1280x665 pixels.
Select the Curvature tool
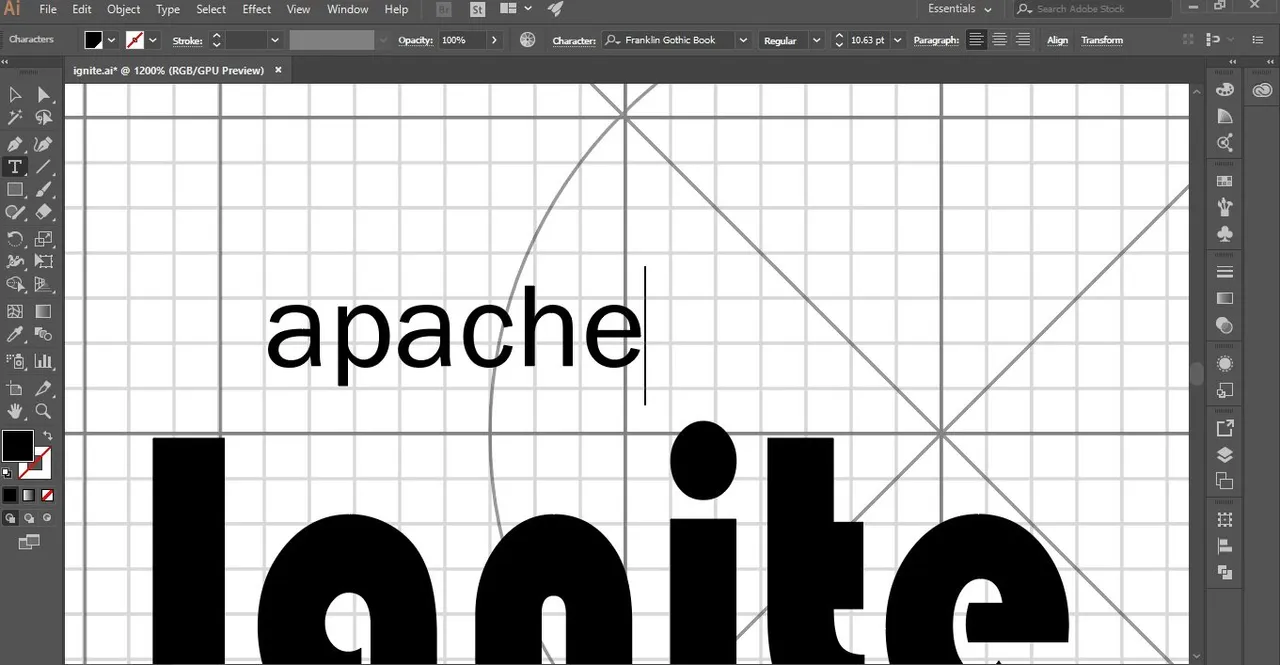click(x=43, y=144)
